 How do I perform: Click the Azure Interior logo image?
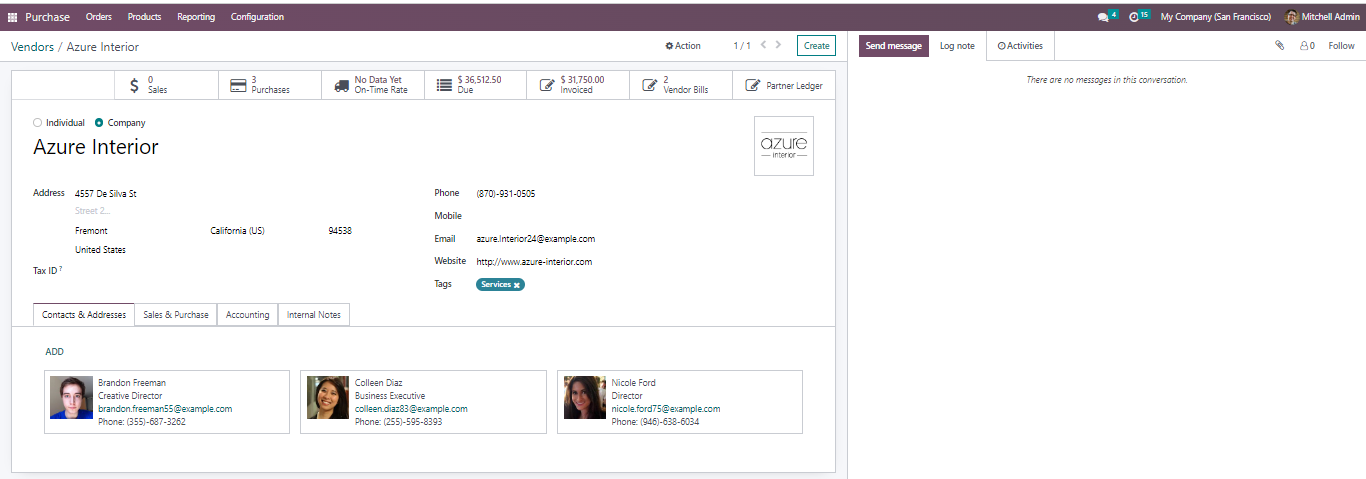pos(783,146)
